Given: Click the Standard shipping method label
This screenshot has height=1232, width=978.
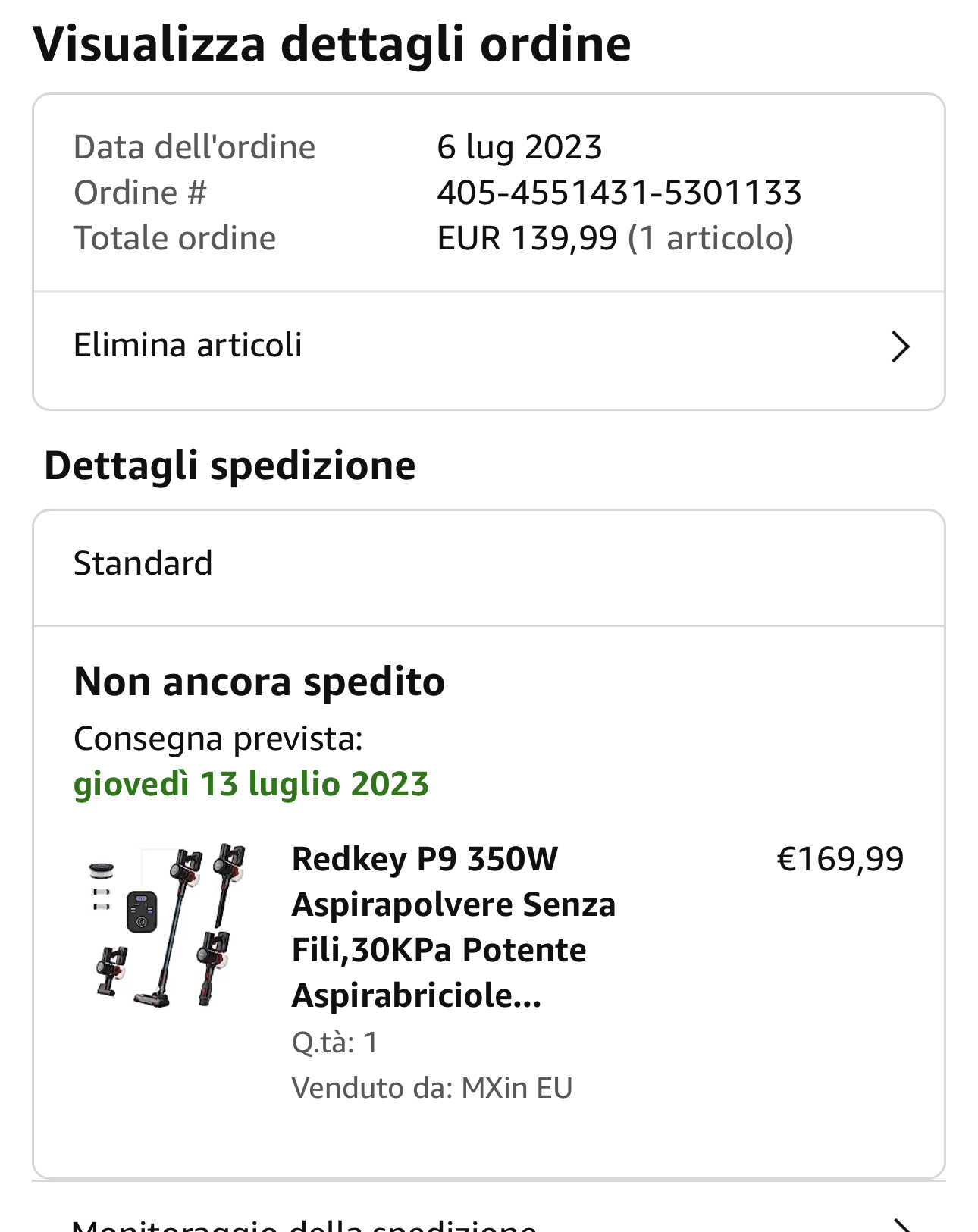Looking at the screenshot, I should click(x=143, y=563).
